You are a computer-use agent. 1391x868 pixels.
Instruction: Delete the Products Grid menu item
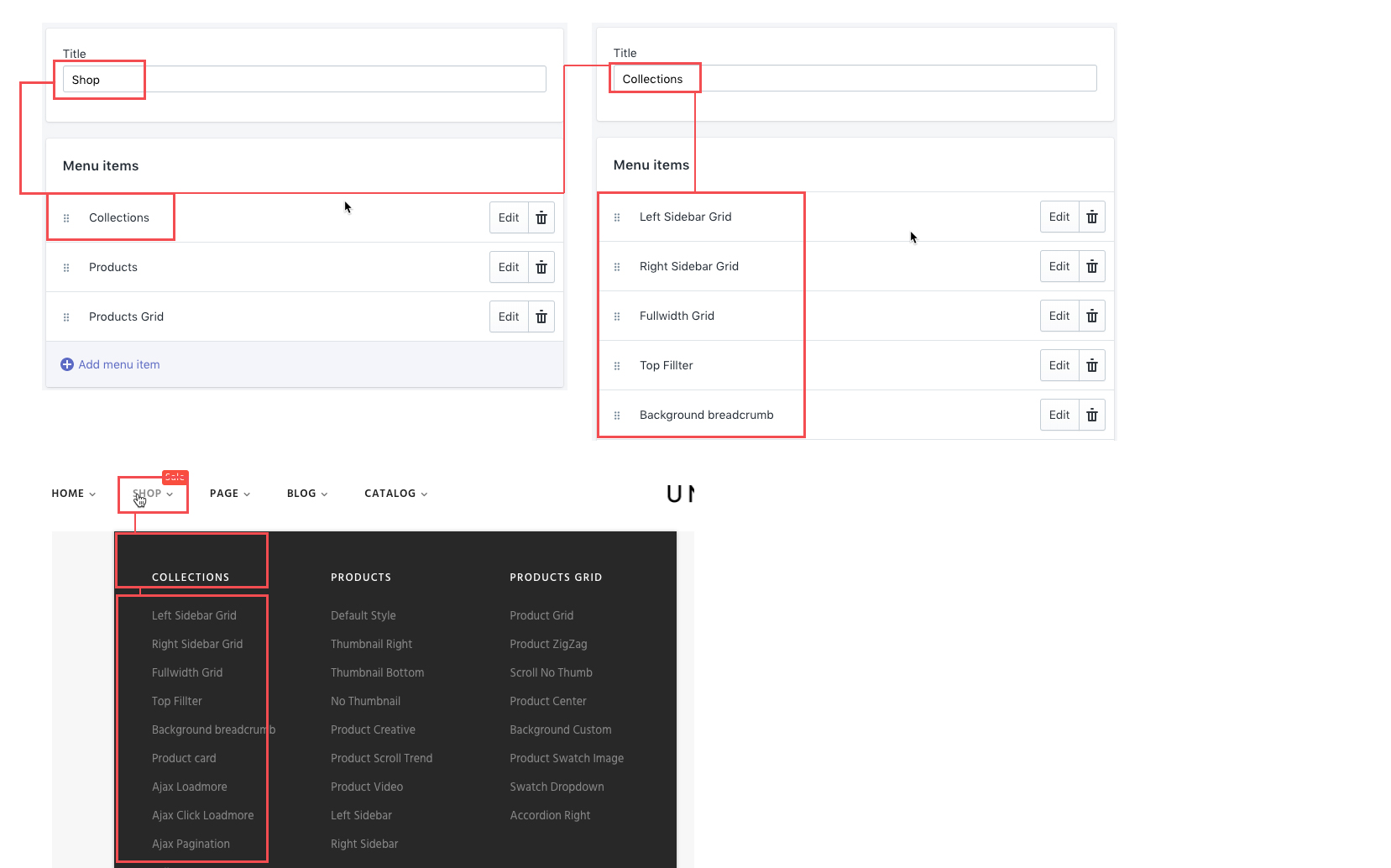(541, 317)
